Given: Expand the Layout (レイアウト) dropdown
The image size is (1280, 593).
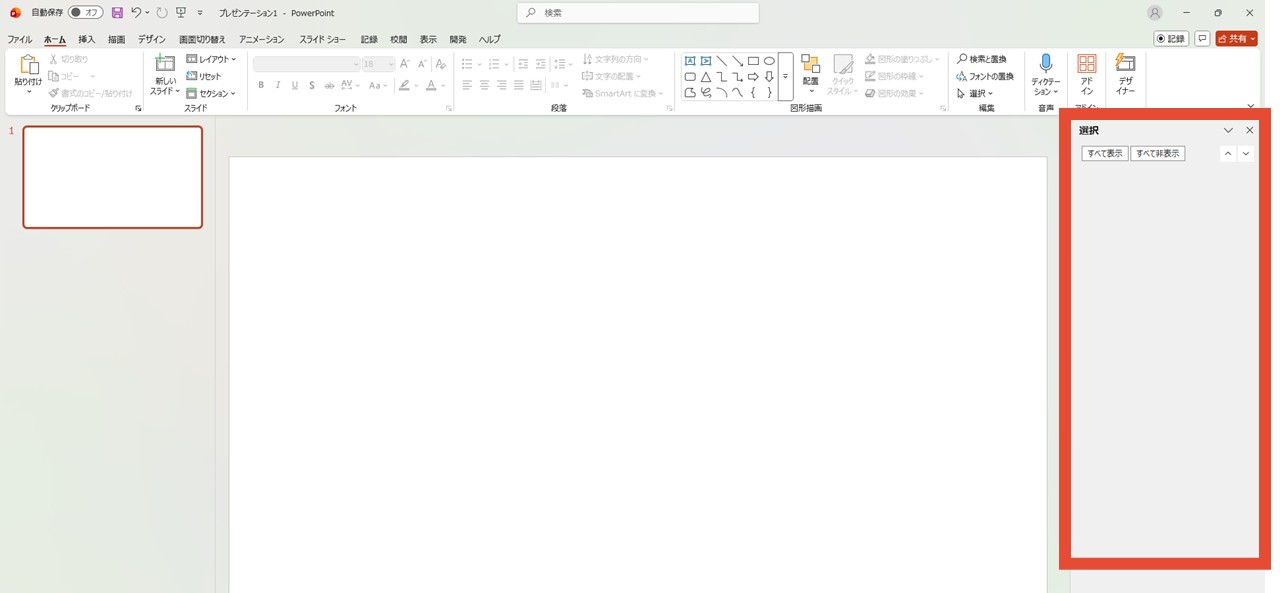Looking at the screenshot, I should (x=211, y=60).
